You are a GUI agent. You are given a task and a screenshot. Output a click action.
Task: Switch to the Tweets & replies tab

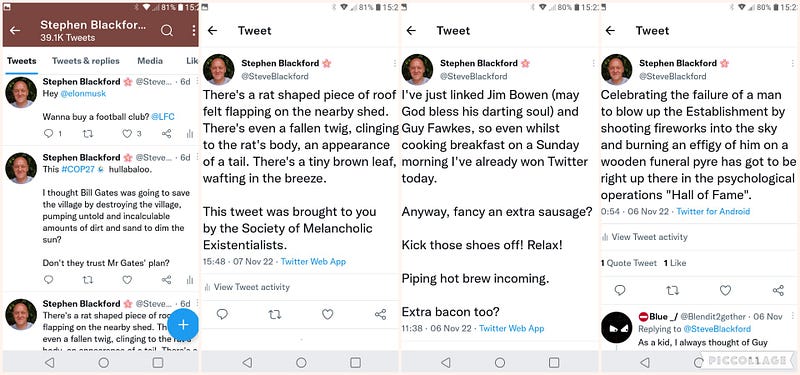point(86,61)
